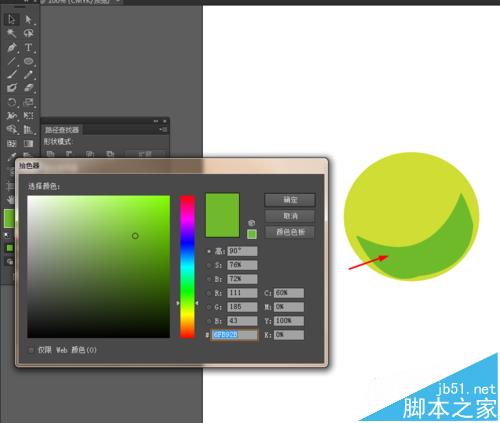Select the S (saturation) radio button

[209, 265]
